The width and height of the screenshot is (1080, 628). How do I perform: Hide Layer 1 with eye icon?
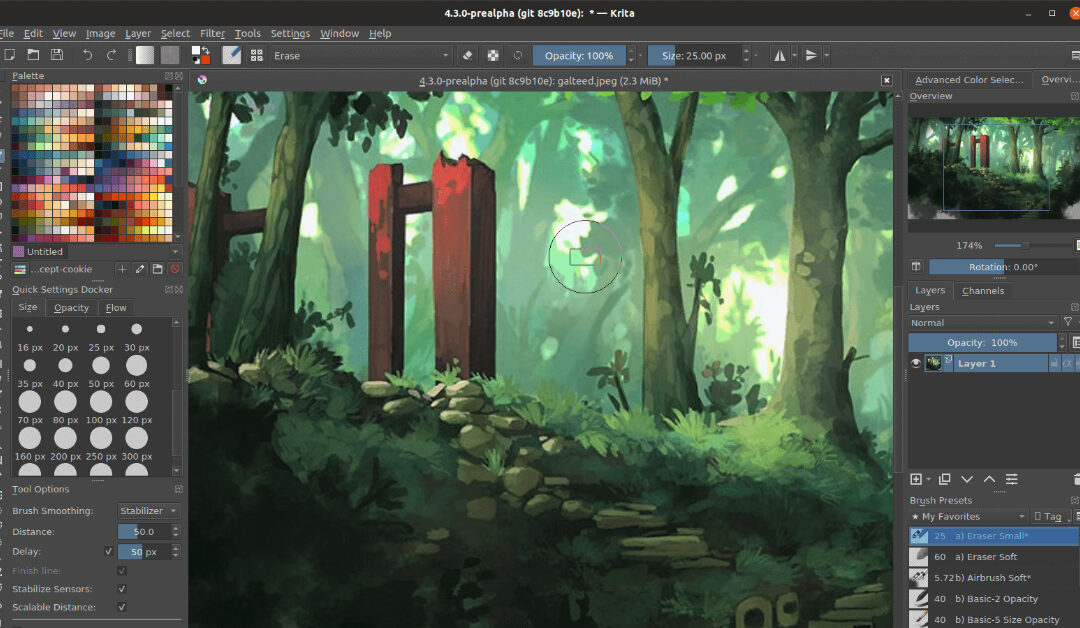coord(915,364)
